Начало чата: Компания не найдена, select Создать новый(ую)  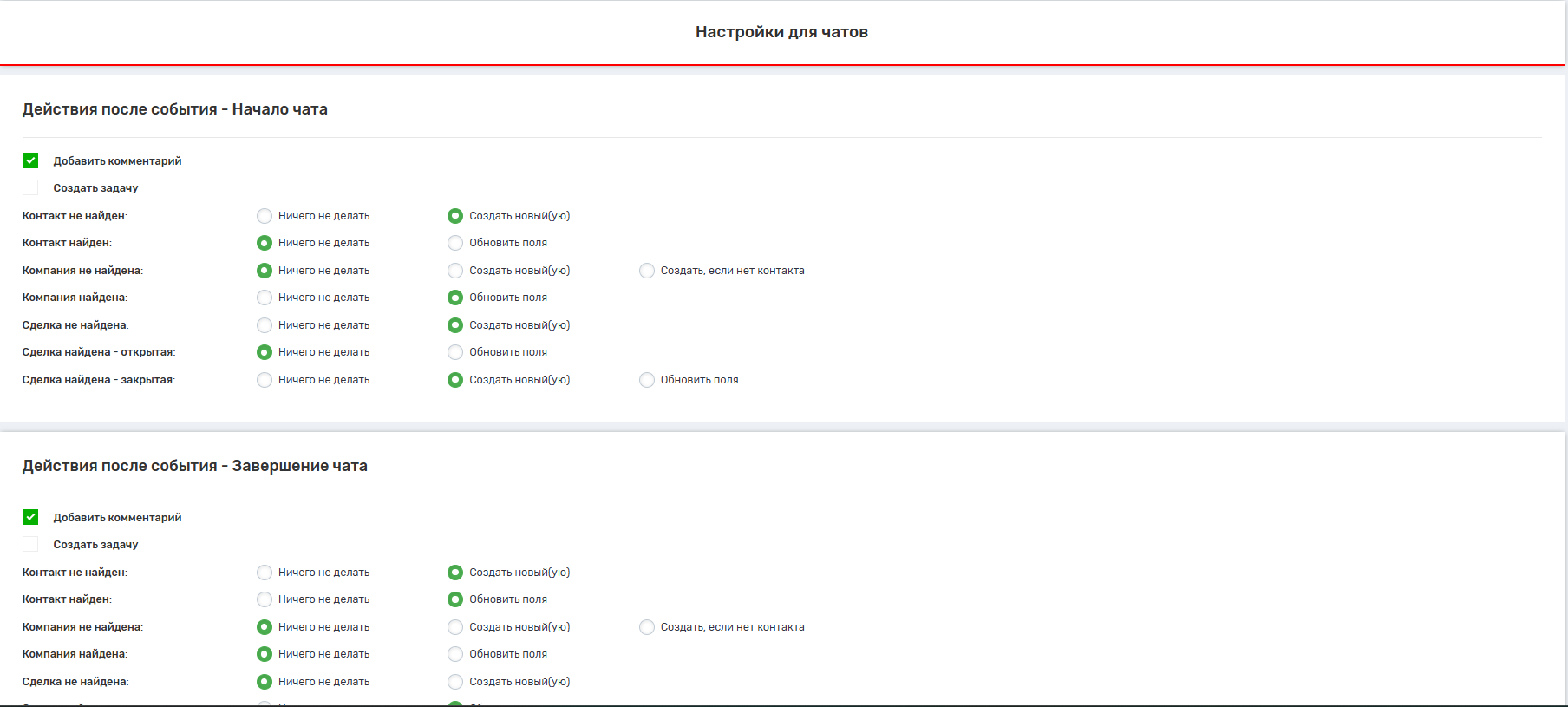(455, 271)
